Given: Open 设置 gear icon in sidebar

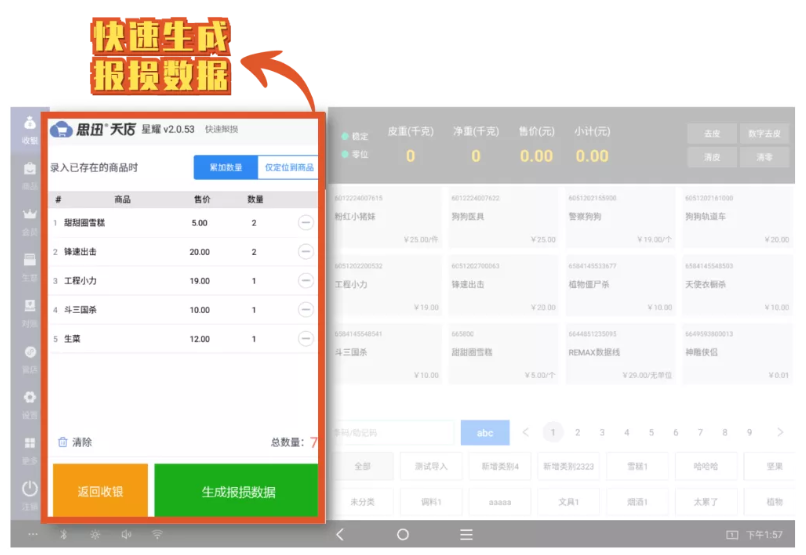Looking at the screenshot, I should point(30,398).
